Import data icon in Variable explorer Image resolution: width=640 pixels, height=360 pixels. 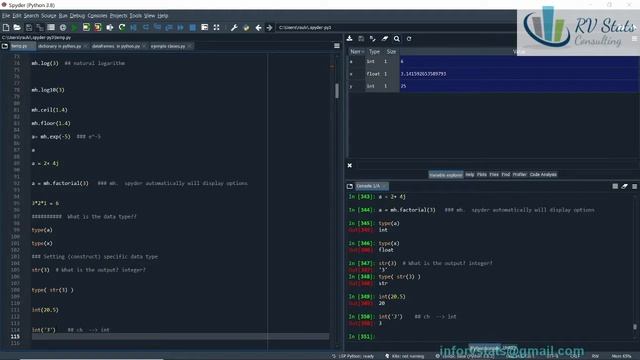click(349, 39)
